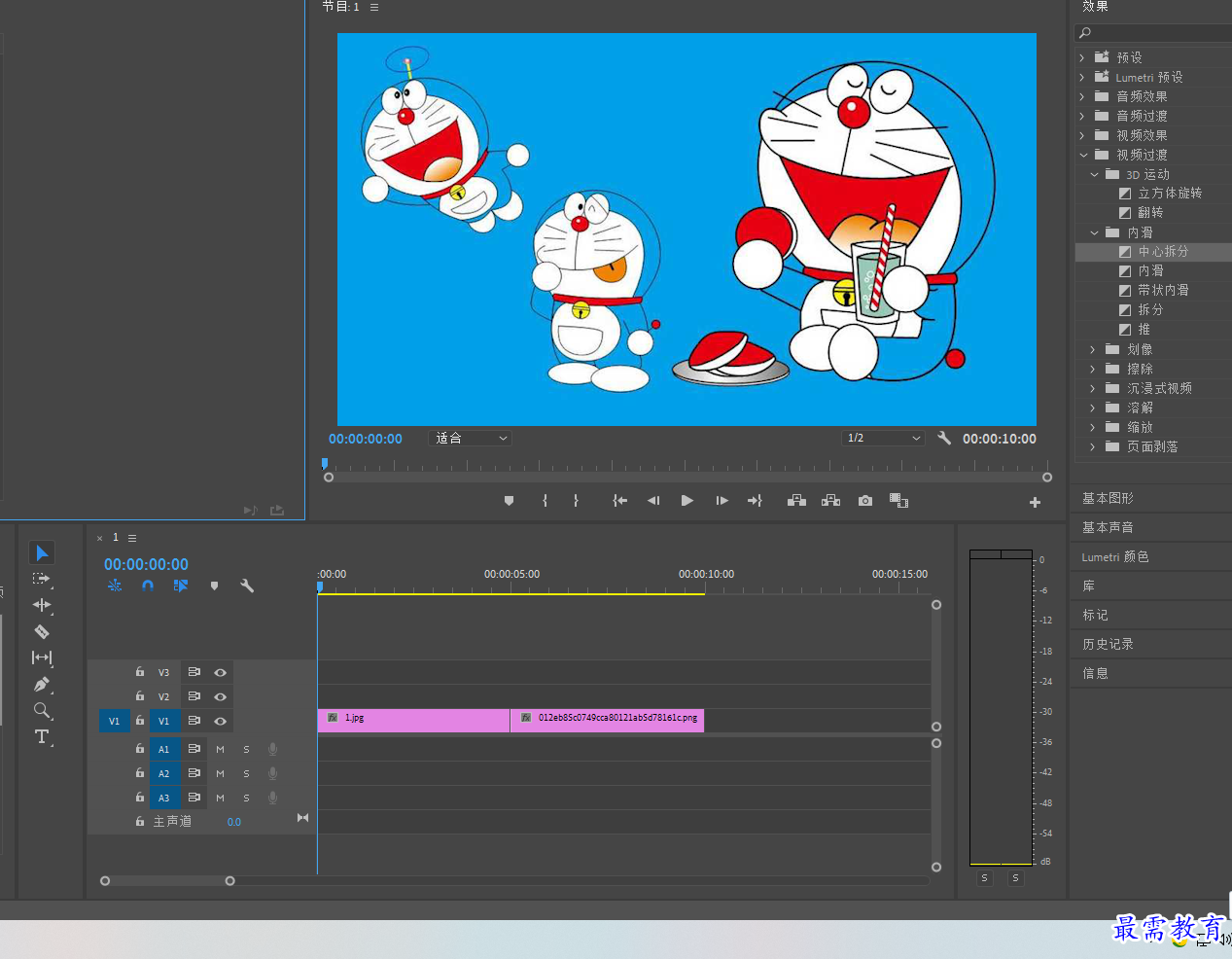Click the Lift button
1232x959 pixels.
click(796, 501)
